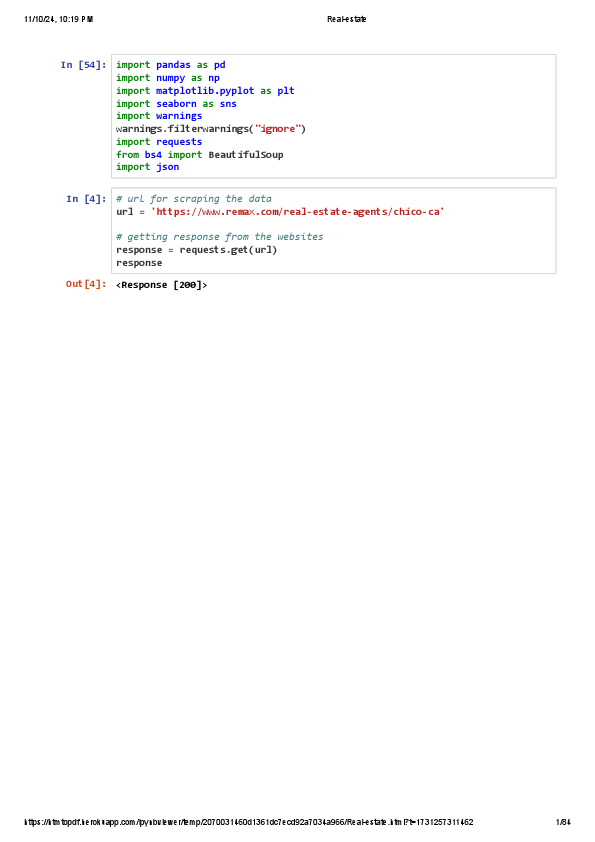Click the '# url for scraping the data' comment
This screenshot has height=842, width=595.
tap(194, 199)
